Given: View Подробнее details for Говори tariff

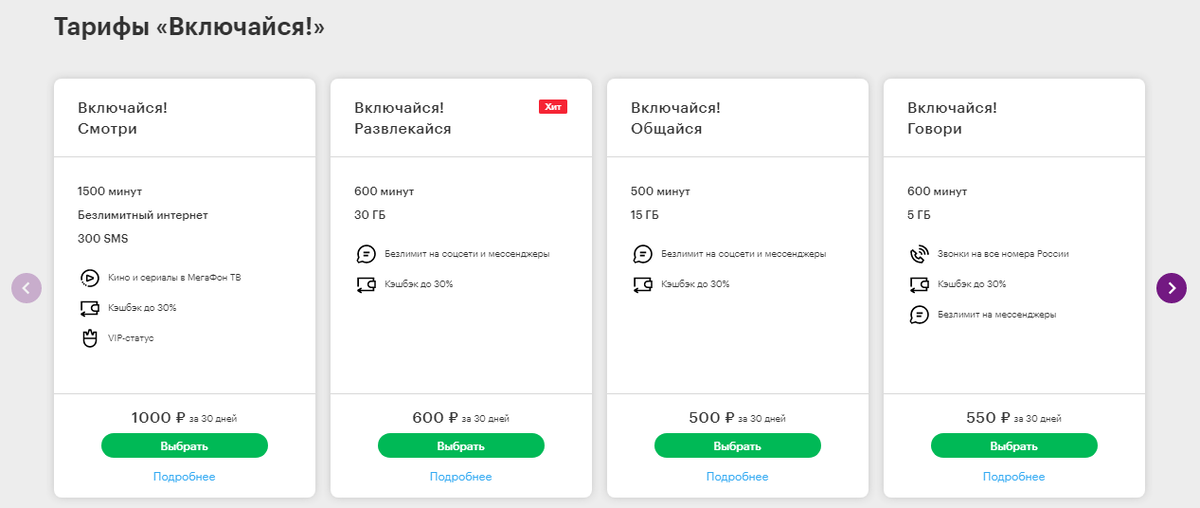Looking at the screenshot, I should tap(1014, 477).
